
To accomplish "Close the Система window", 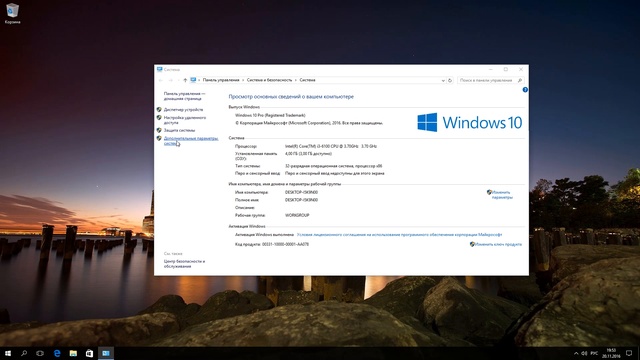I will (x=521, y=69).
